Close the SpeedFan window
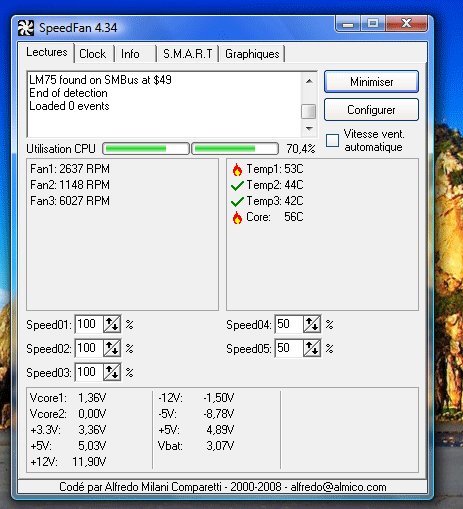Screen dimensions: 463x509 pos(406,24)
